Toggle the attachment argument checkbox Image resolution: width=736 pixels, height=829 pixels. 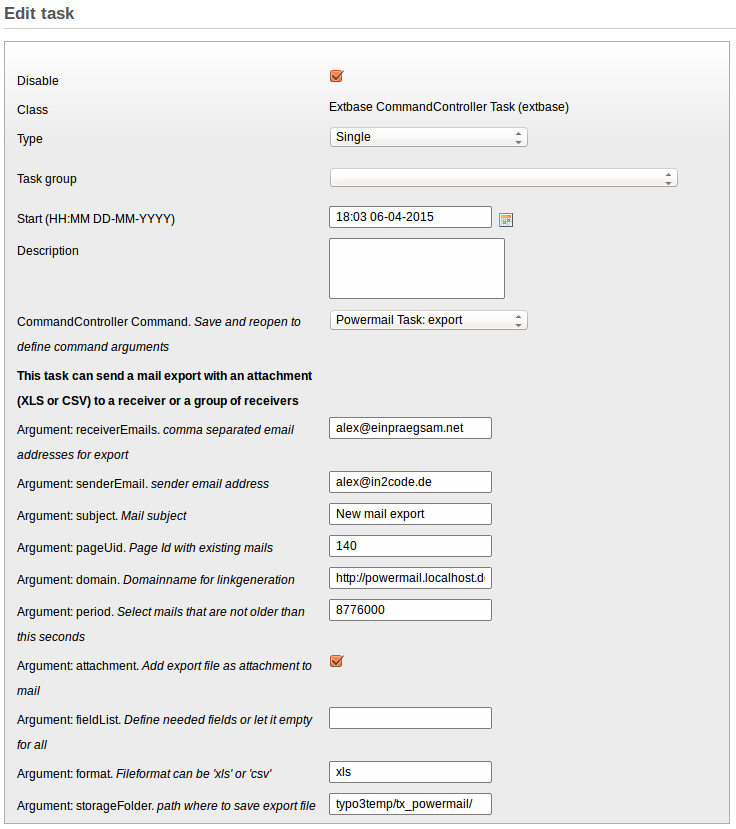(x=336, y=661)
